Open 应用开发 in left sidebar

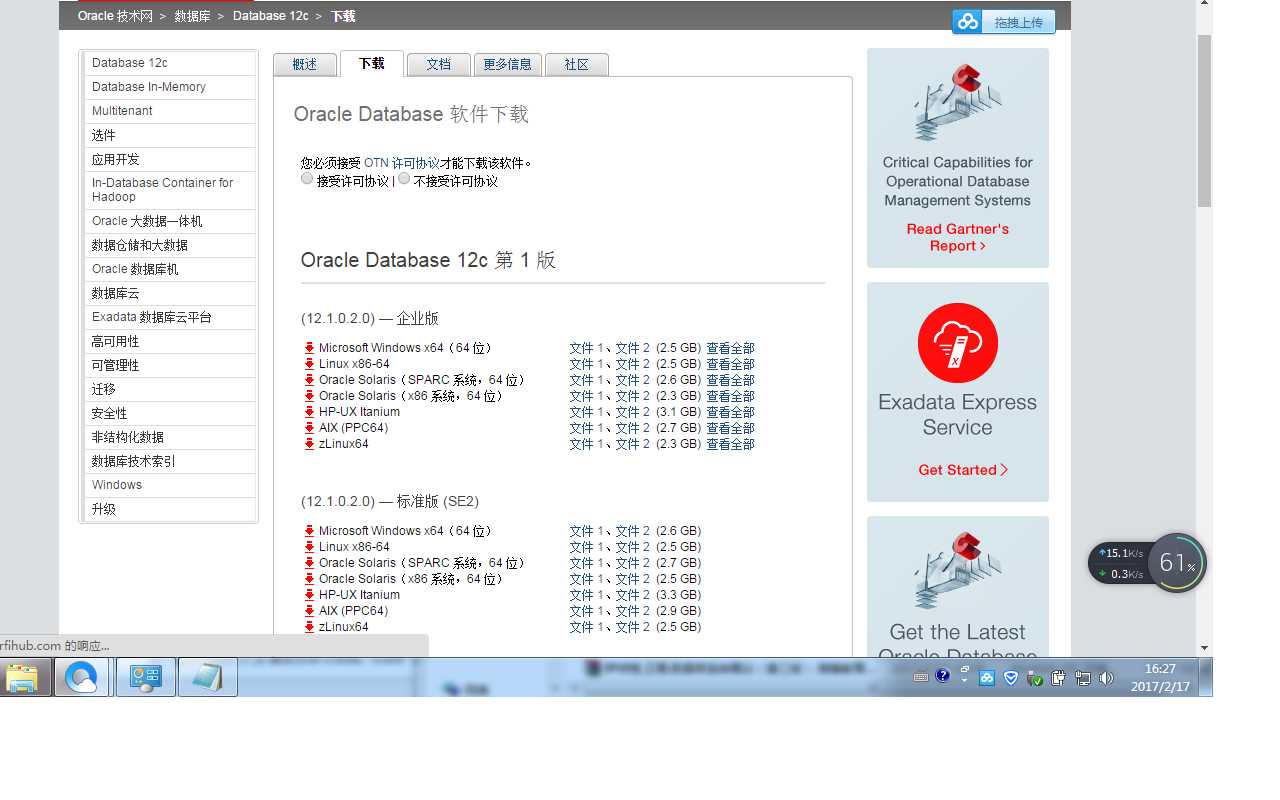coord(170,159)
